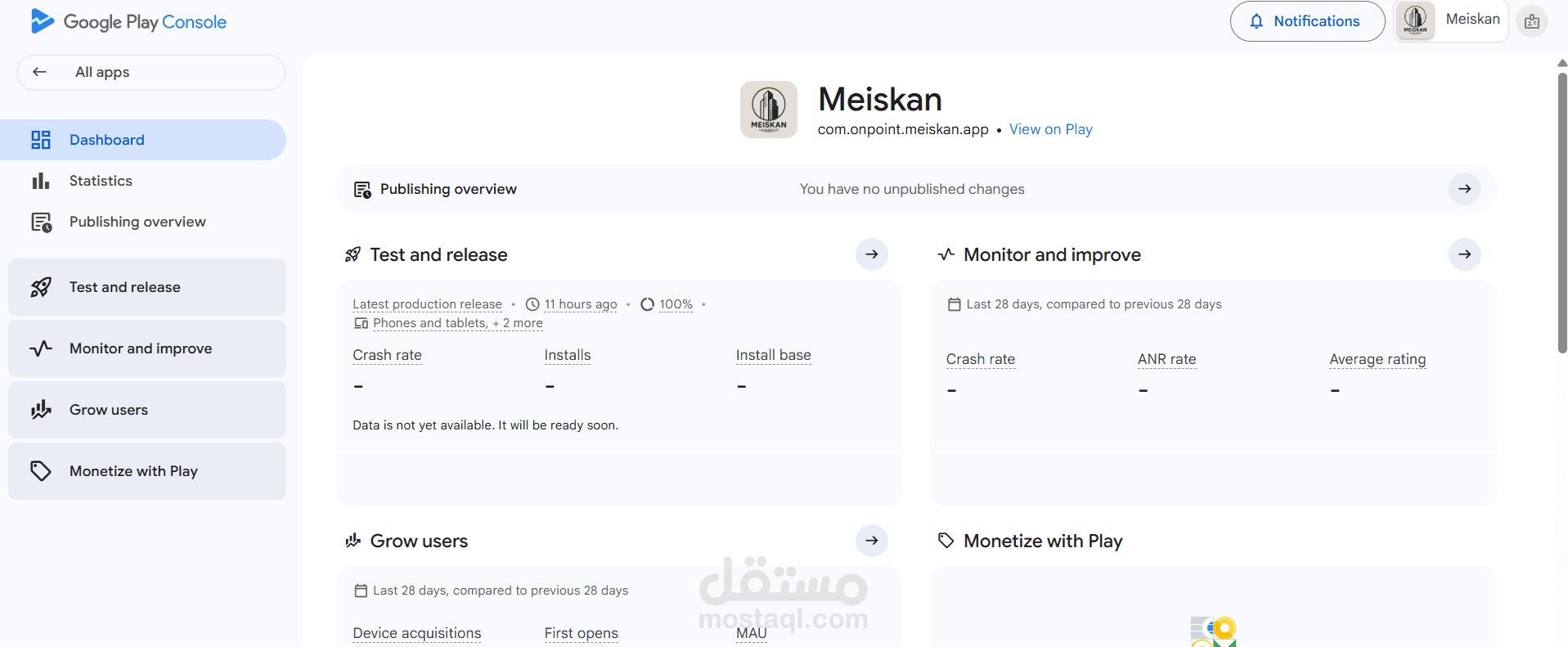Image resolution: width=1568 pixels, height=647 pixels.
Task: Click the Crash rate label in Test and release
Action: point(387,355)
